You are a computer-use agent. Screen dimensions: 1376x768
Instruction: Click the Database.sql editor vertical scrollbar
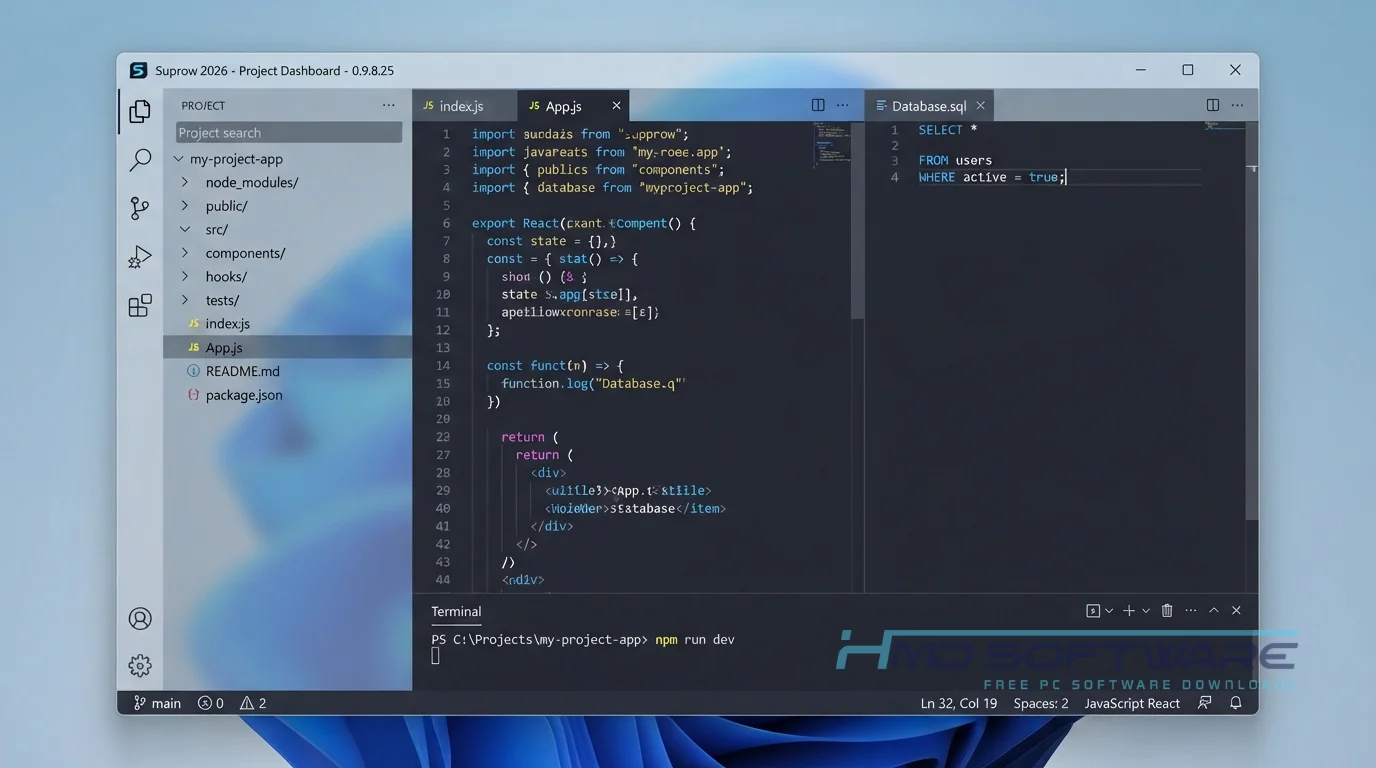click(x=1252, y=320)
